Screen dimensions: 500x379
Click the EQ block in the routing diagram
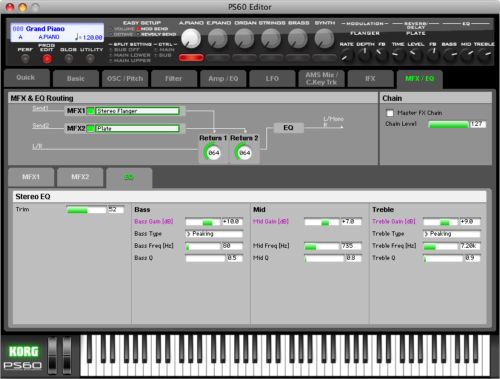tap(288, 128)
